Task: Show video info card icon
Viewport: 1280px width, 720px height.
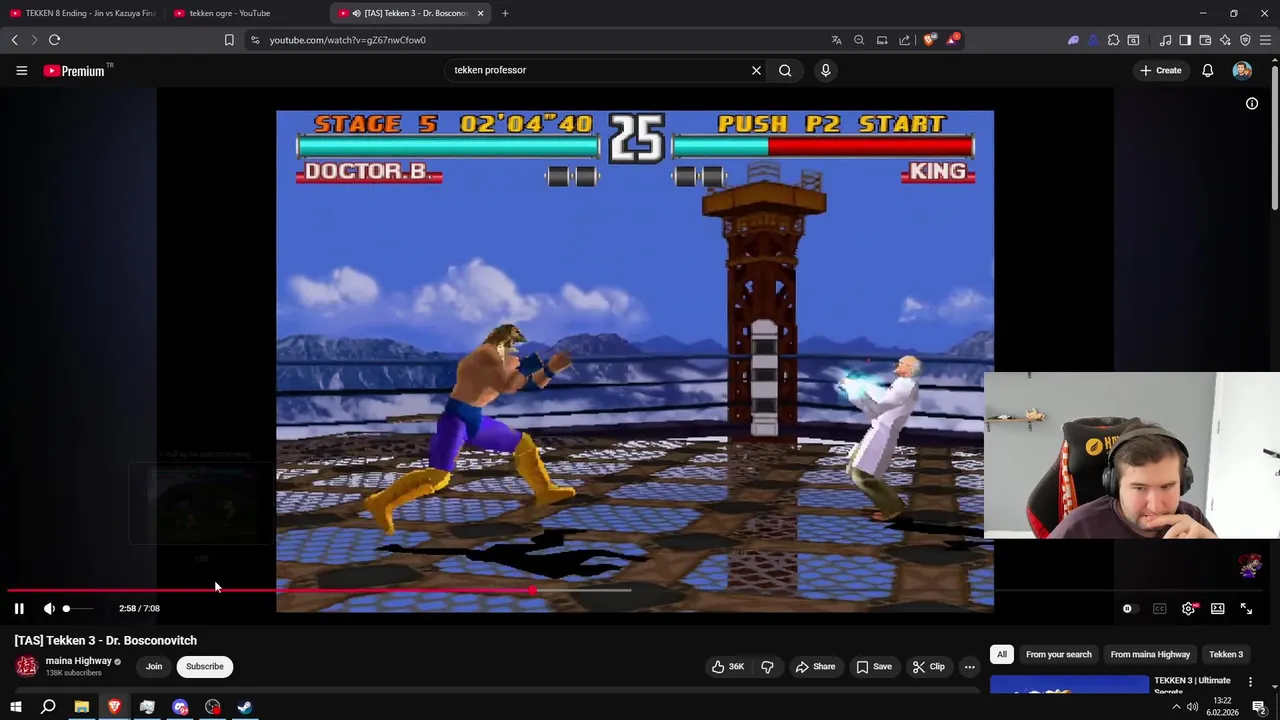Action: coord(1251,103)
